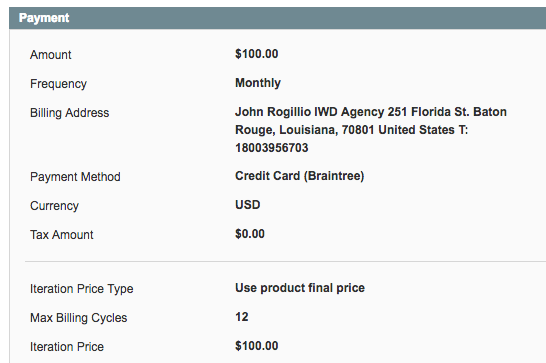
Task: Click the Payment section header
Action: [278, 18]
